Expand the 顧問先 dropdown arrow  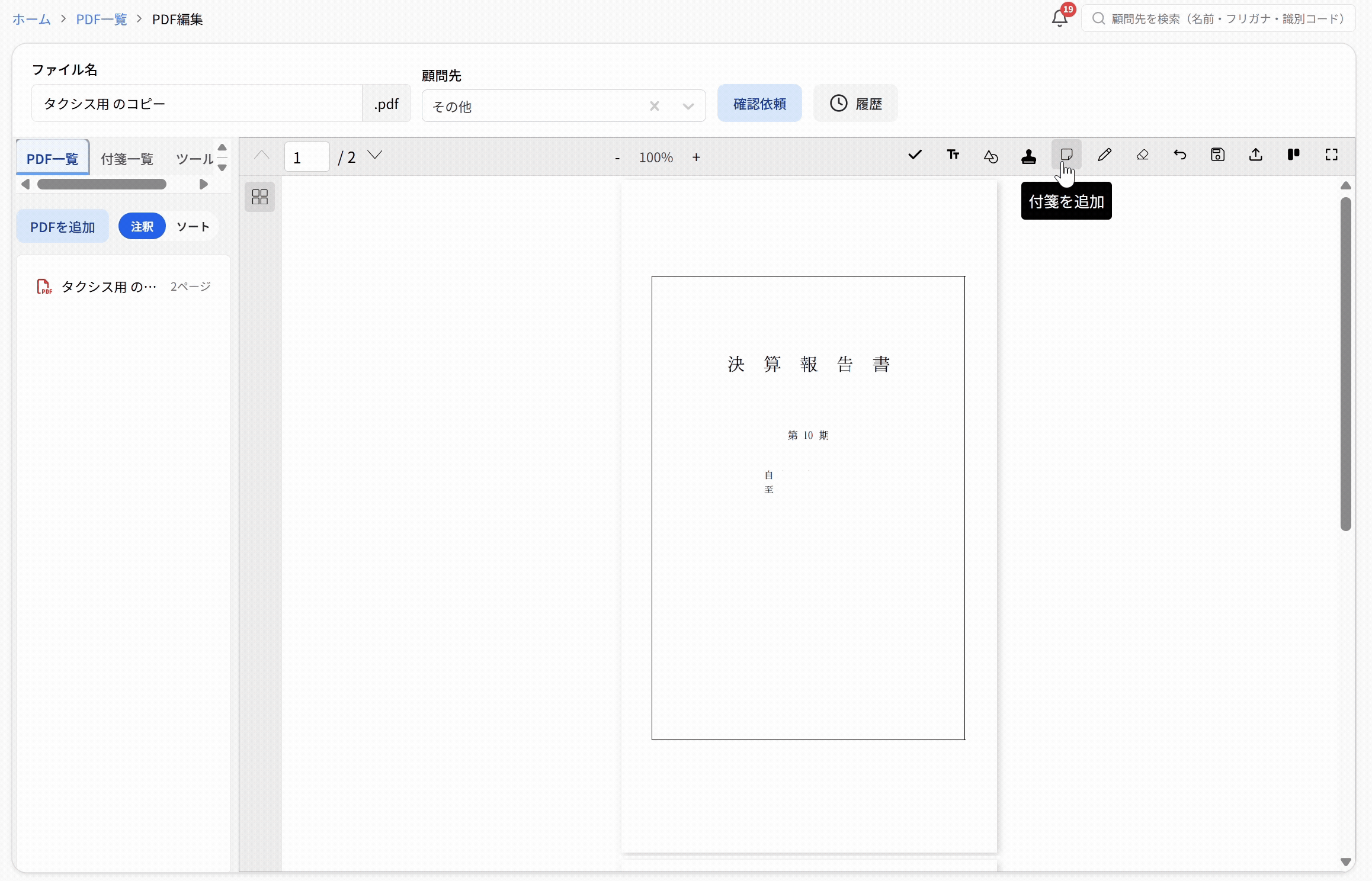[x=688, y=106]
